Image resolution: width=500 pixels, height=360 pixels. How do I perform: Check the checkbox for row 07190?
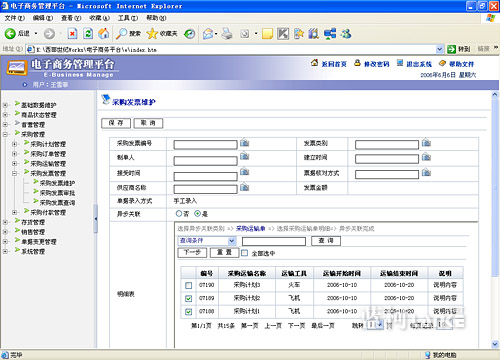coord(188,285)
